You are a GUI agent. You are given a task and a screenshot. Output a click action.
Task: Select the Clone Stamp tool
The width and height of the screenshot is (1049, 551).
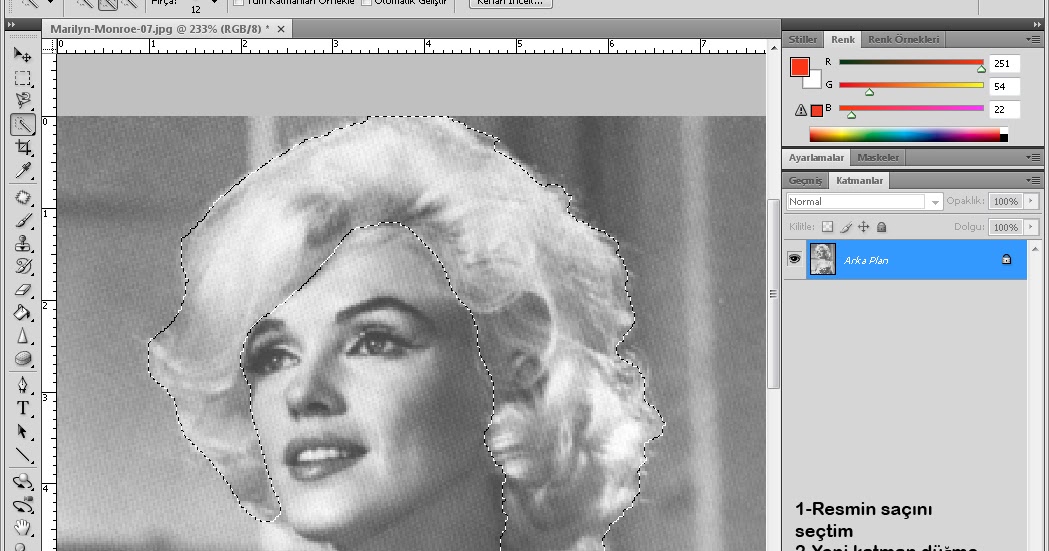(x=23, y=243)
